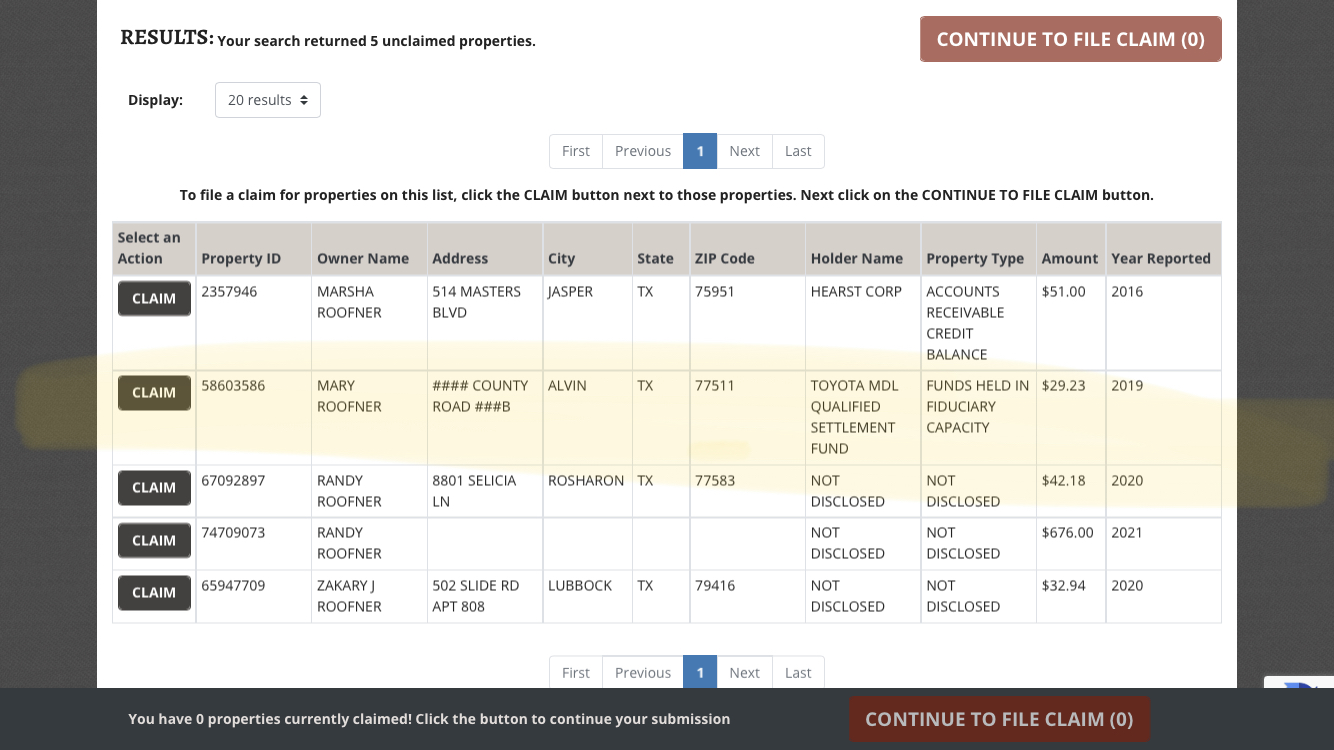Claim the Marsha Roofner property 2357946
Image resolution: width=1334 pixels, height=750 pixels.
point(154,298)
